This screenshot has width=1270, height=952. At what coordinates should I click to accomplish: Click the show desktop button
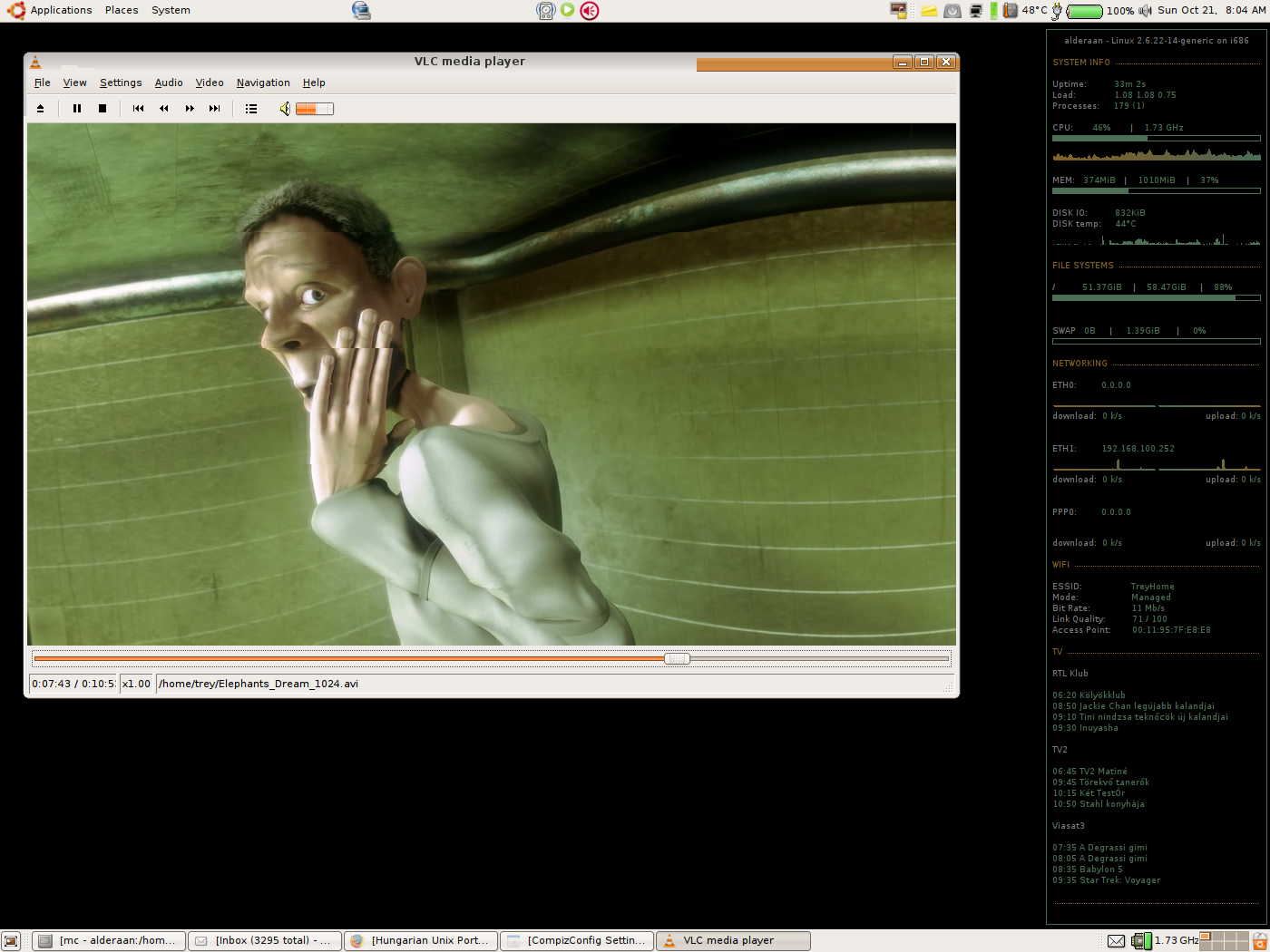pyautogui.click(x=11, y=941)
